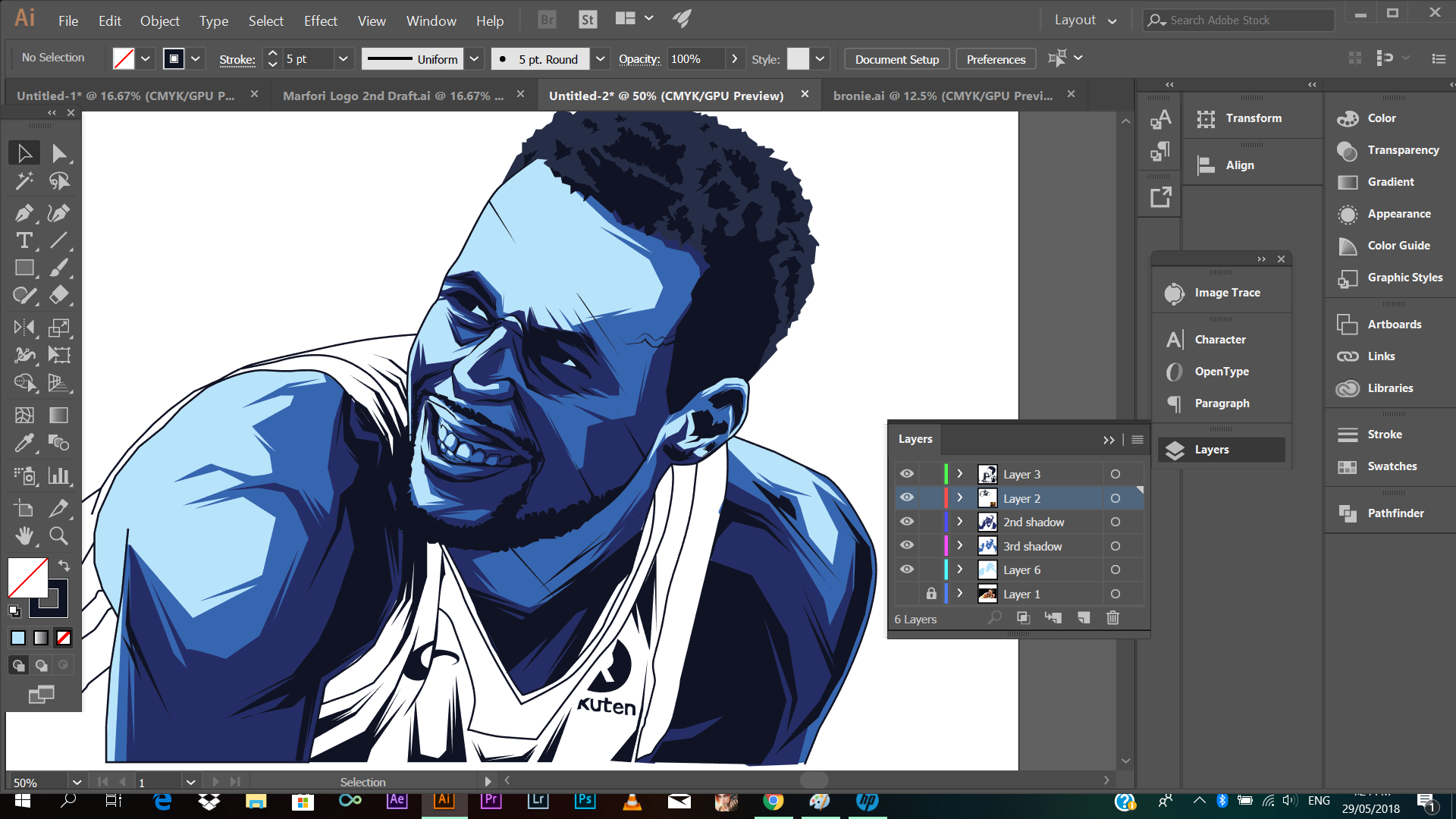The width and height of the screenshot is (1456, 819).
Task: Hide Layer 3 using eye icon
Action: (907, 474)
